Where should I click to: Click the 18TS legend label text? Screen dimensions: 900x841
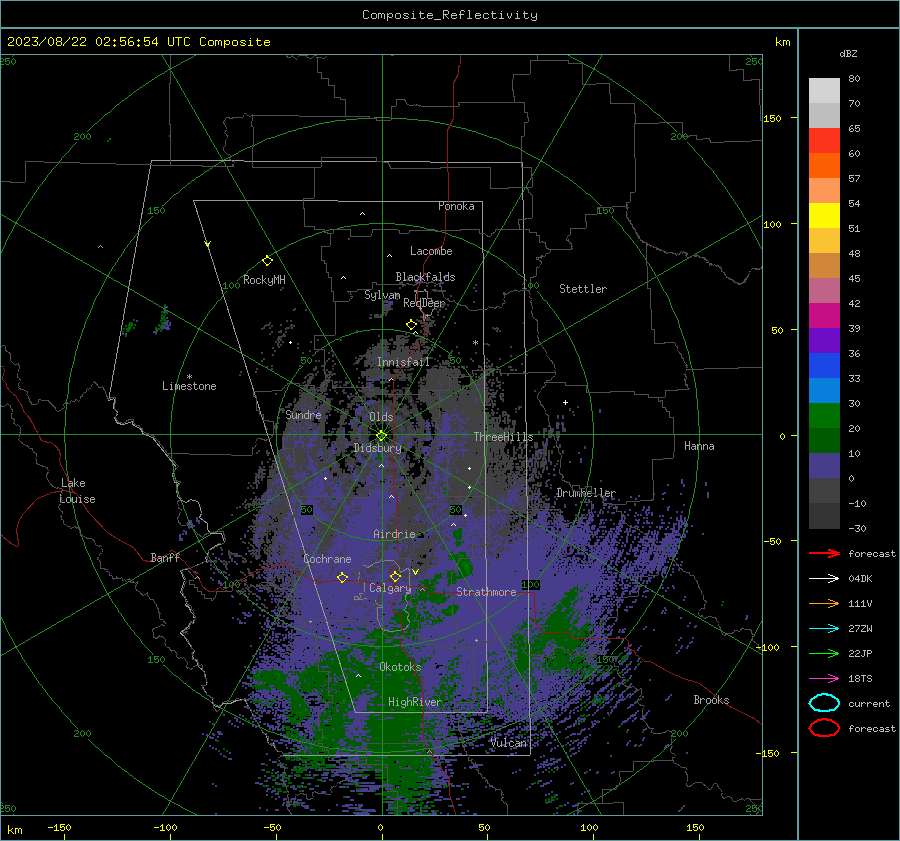coord(860,679)
